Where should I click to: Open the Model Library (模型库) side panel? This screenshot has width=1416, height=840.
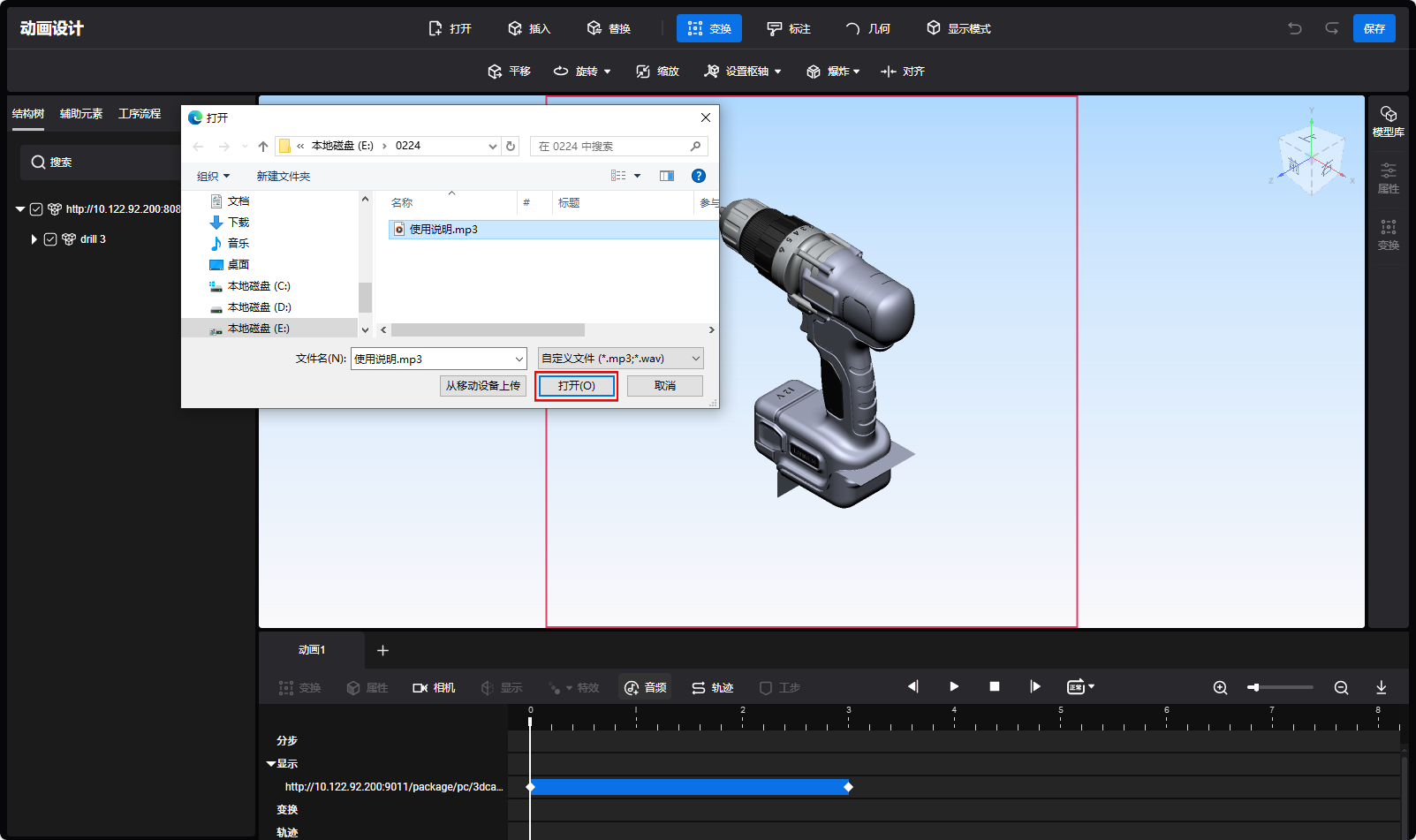1388,121
